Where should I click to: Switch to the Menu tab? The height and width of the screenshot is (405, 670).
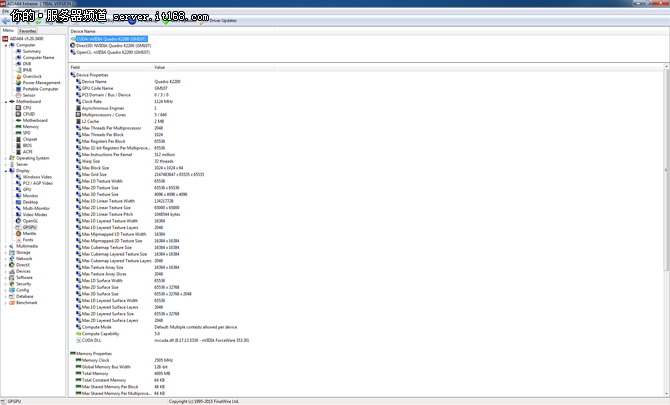(x=8, y=30)
